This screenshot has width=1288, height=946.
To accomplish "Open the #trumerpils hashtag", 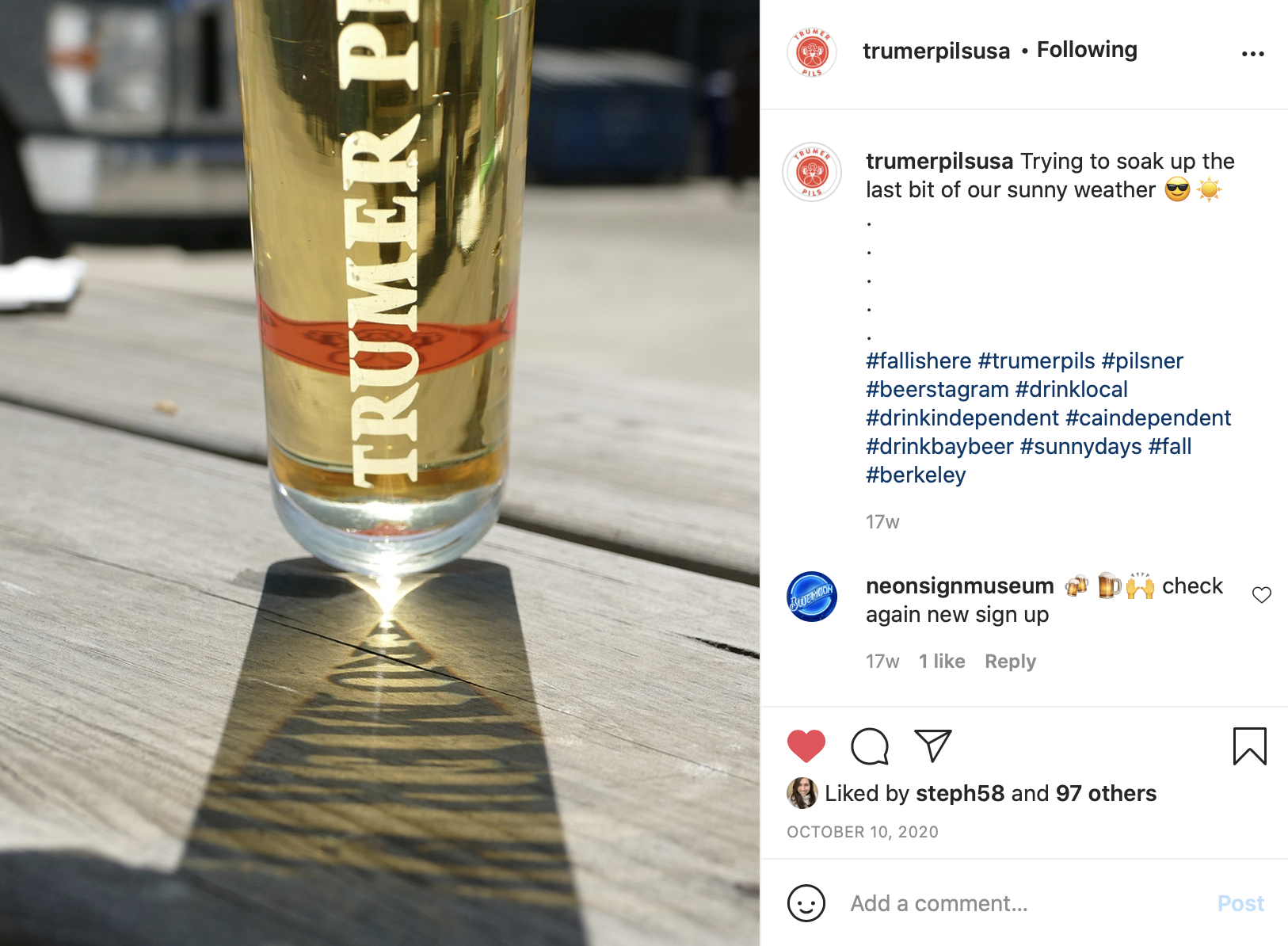I will (x=1036, y=361).
